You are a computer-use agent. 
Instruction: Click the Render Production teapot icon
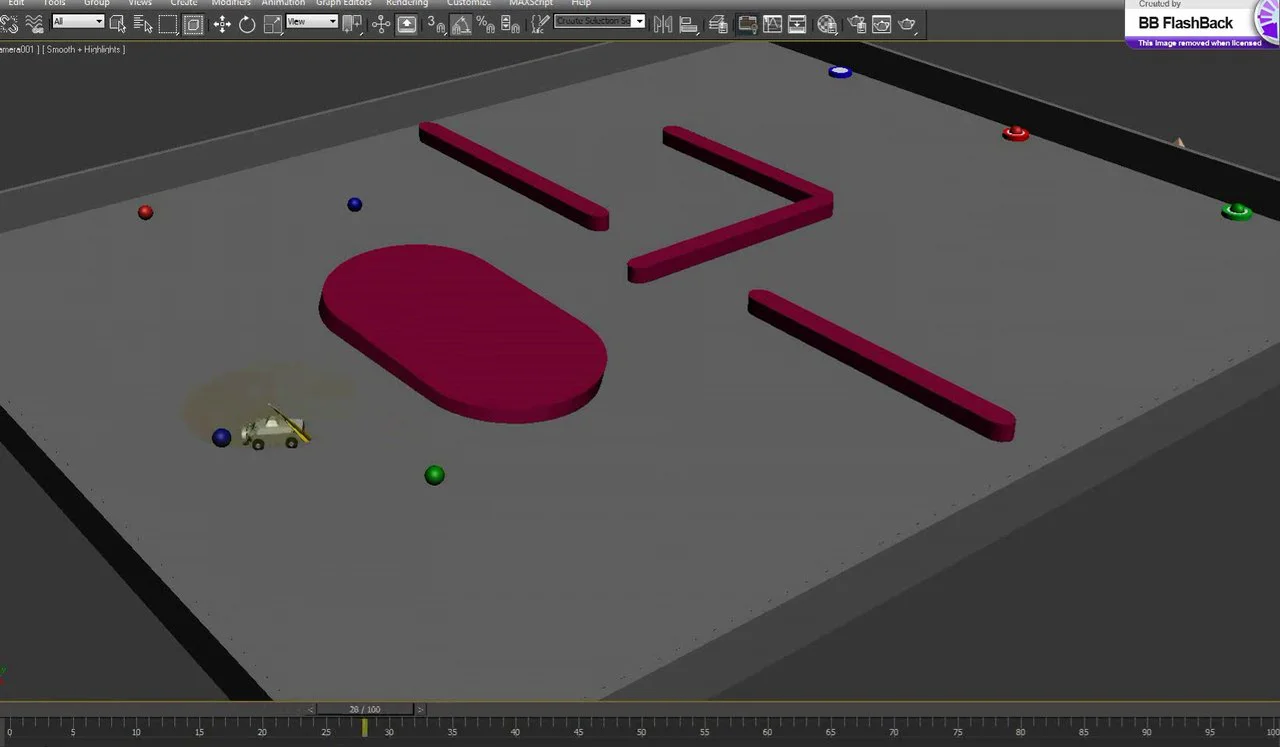click(x=907, y=24)
